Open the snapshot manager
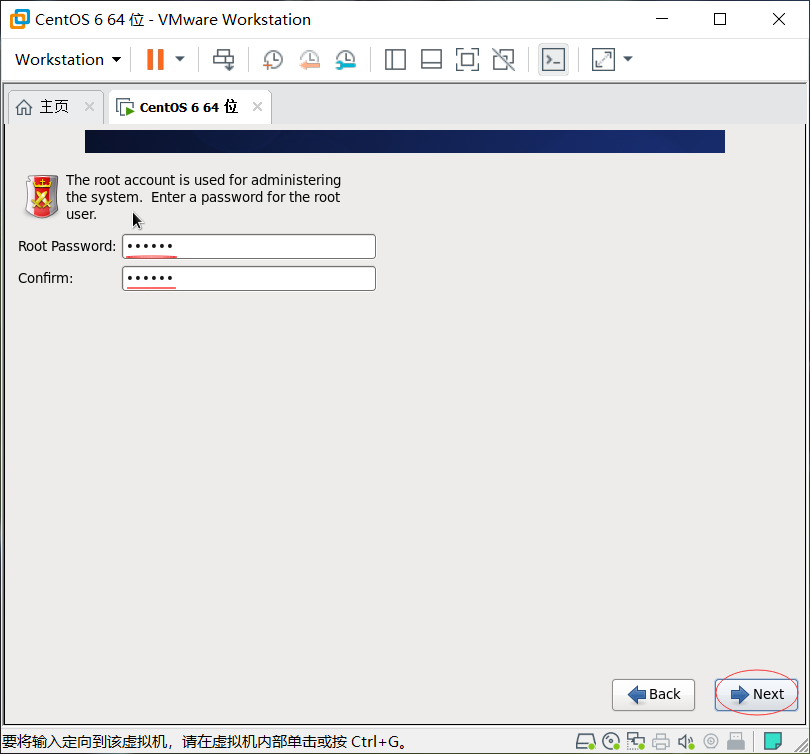The image size is (810, 754). 345,59
